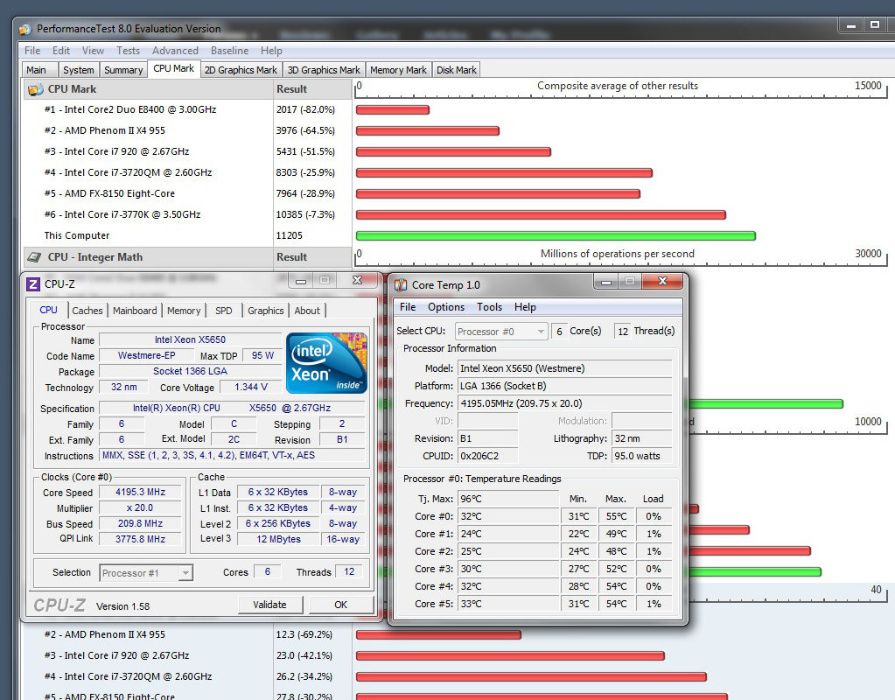Screen dimensions: 895x700
Task: Open the Baseline menu in PerformanceTest
Action: click(x=229, y=50)
